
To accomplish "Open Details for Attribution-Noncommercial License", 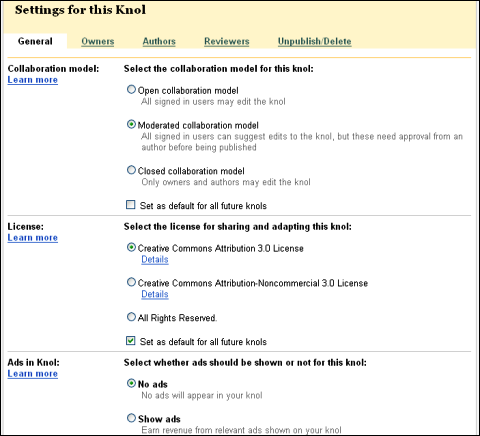I will [x=155, y=294].
